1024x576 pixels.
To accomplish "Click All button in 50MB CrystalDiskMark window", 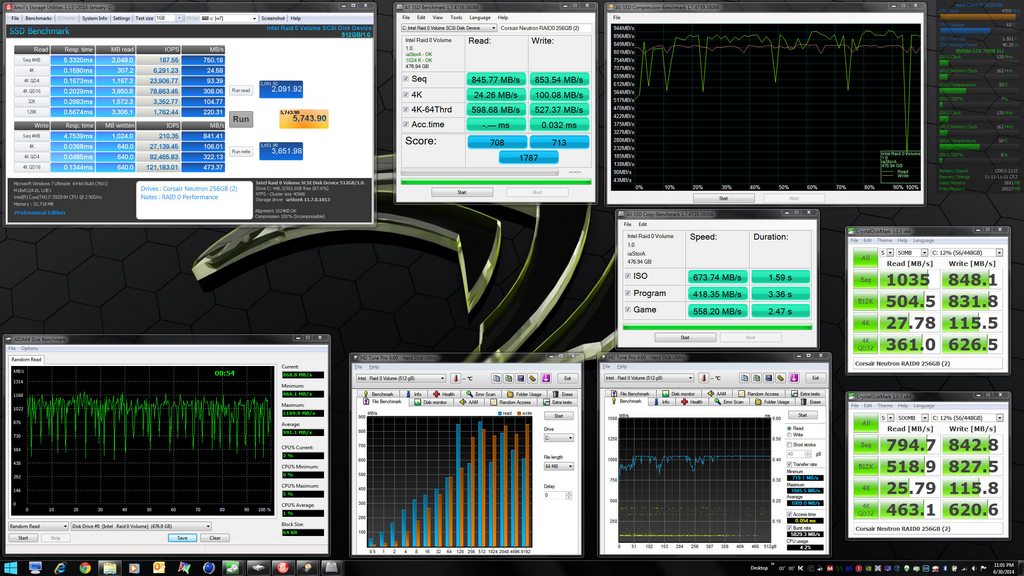I will tap(865, 258).
